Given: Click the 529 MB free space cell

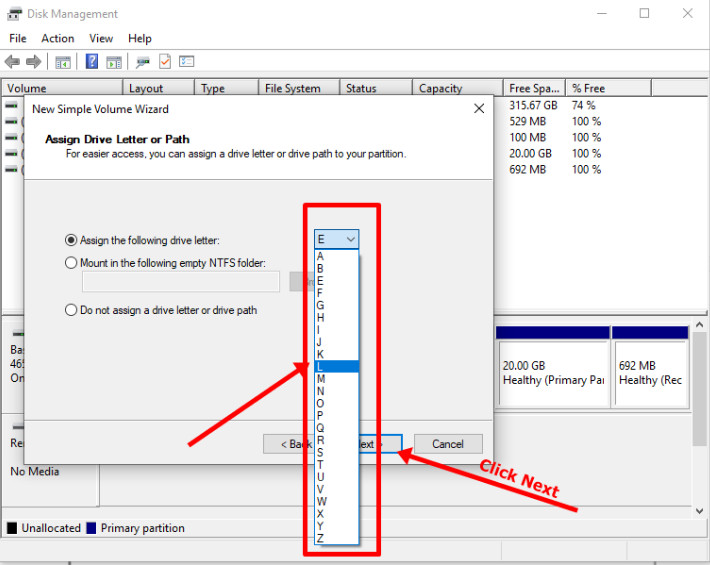Looking at the screenshot, I should (528, 121).
